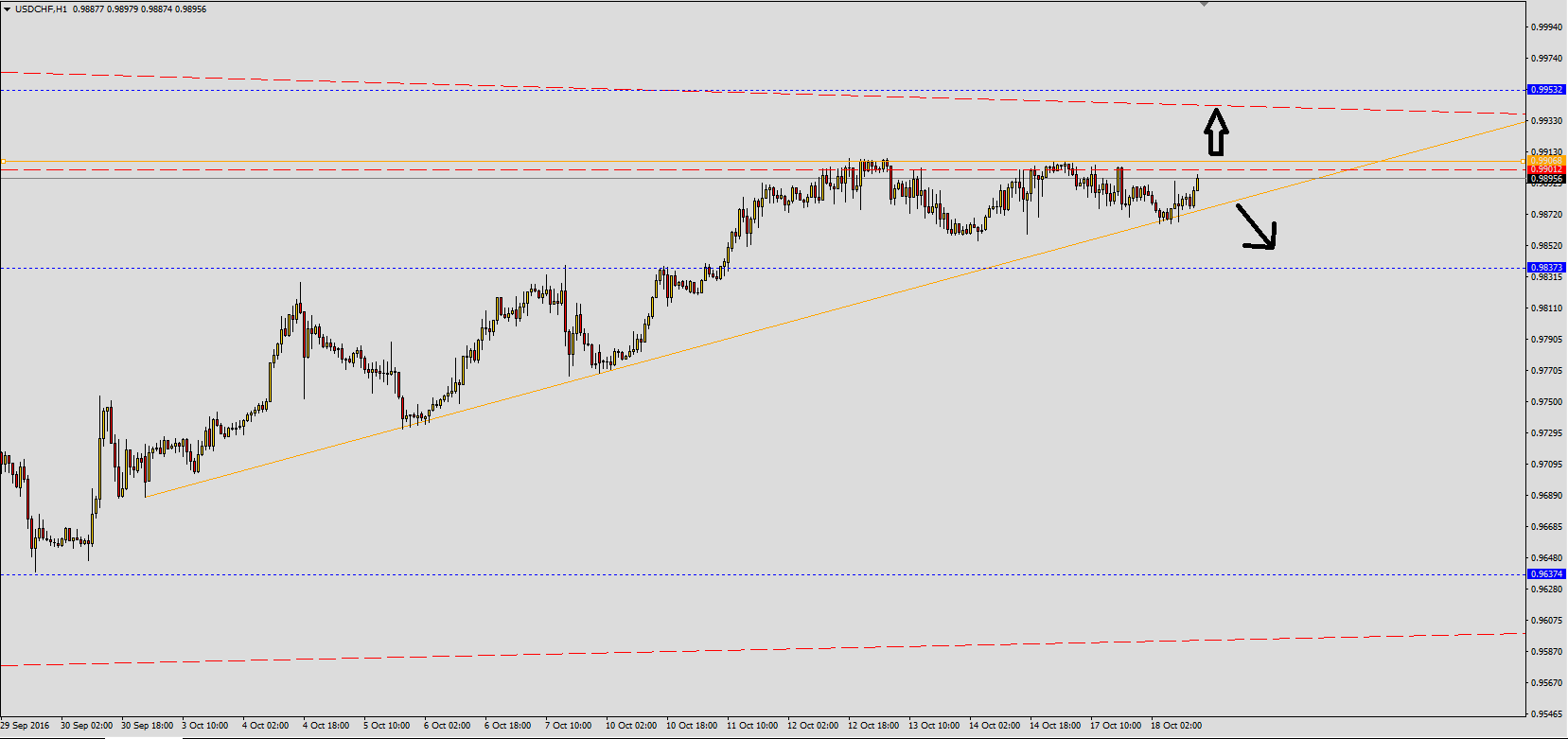Click the 0.96075 price scale value
This screenshot has width=1568, height=739.
tap(1547, 621)
